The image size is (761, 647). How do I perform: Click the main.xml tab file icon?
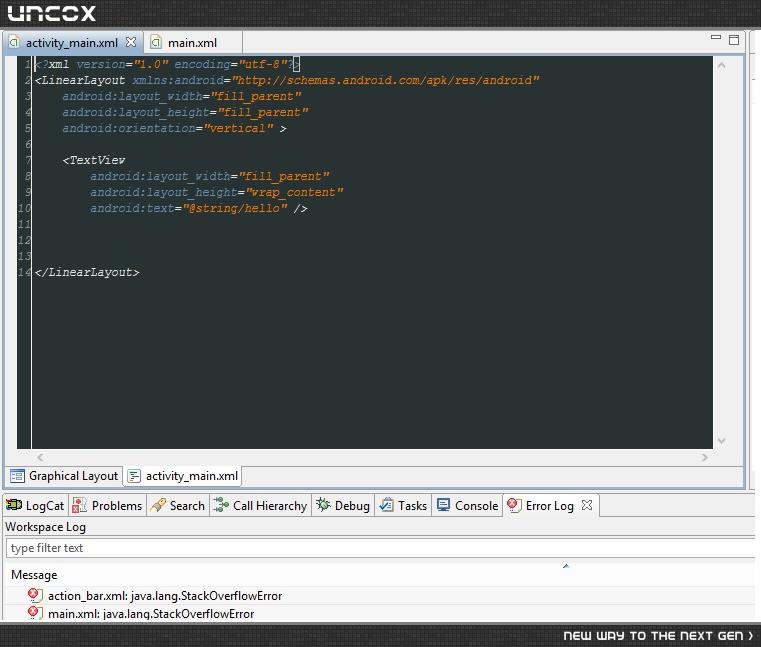pos(155,43)
